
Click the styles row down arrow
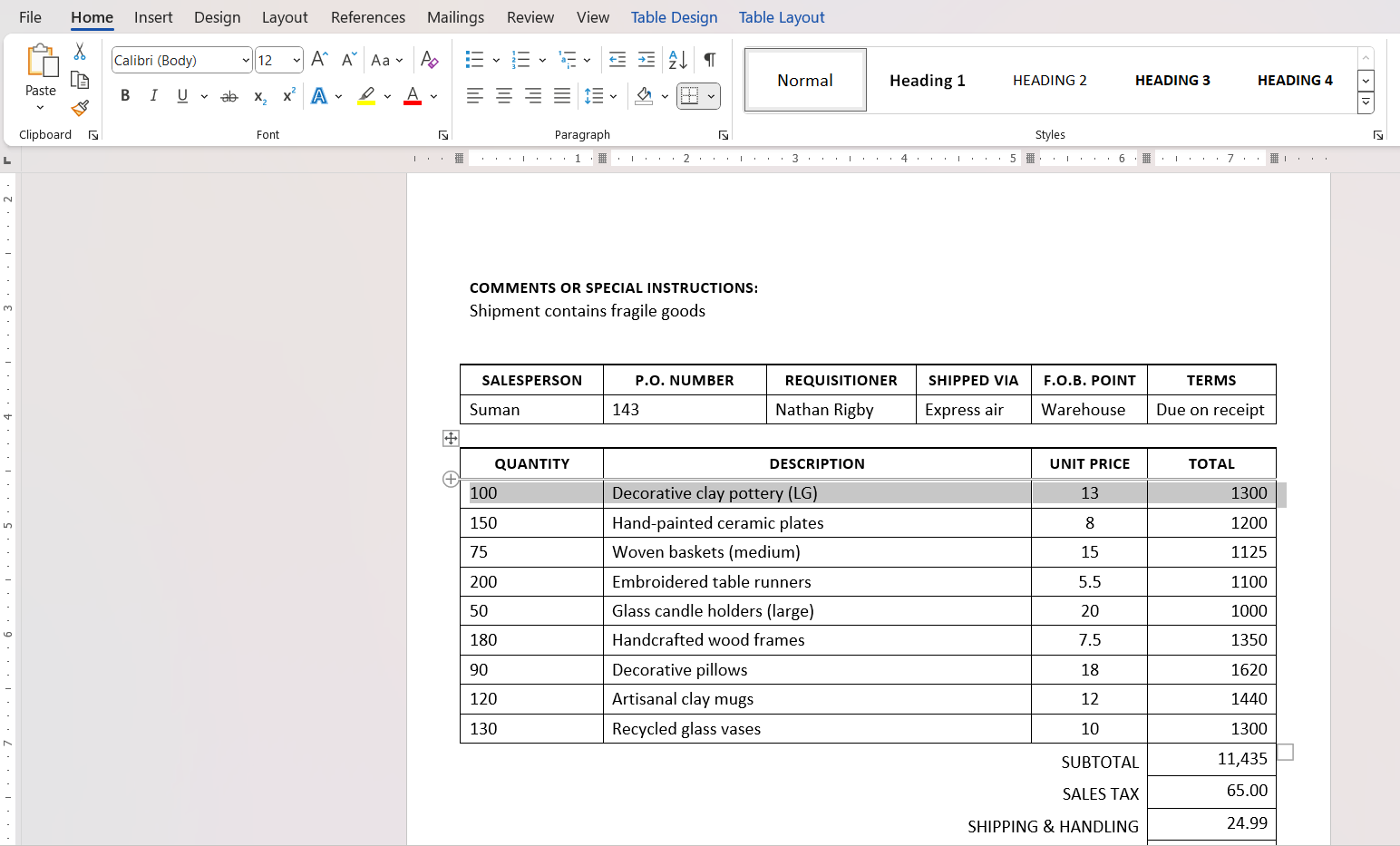1366,81
